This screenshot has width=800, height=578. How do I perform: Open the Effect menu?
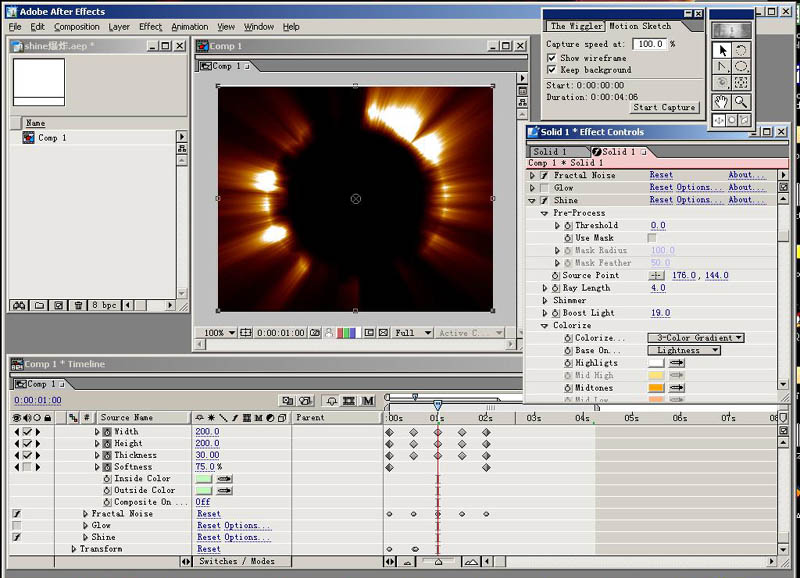[151, 27]
